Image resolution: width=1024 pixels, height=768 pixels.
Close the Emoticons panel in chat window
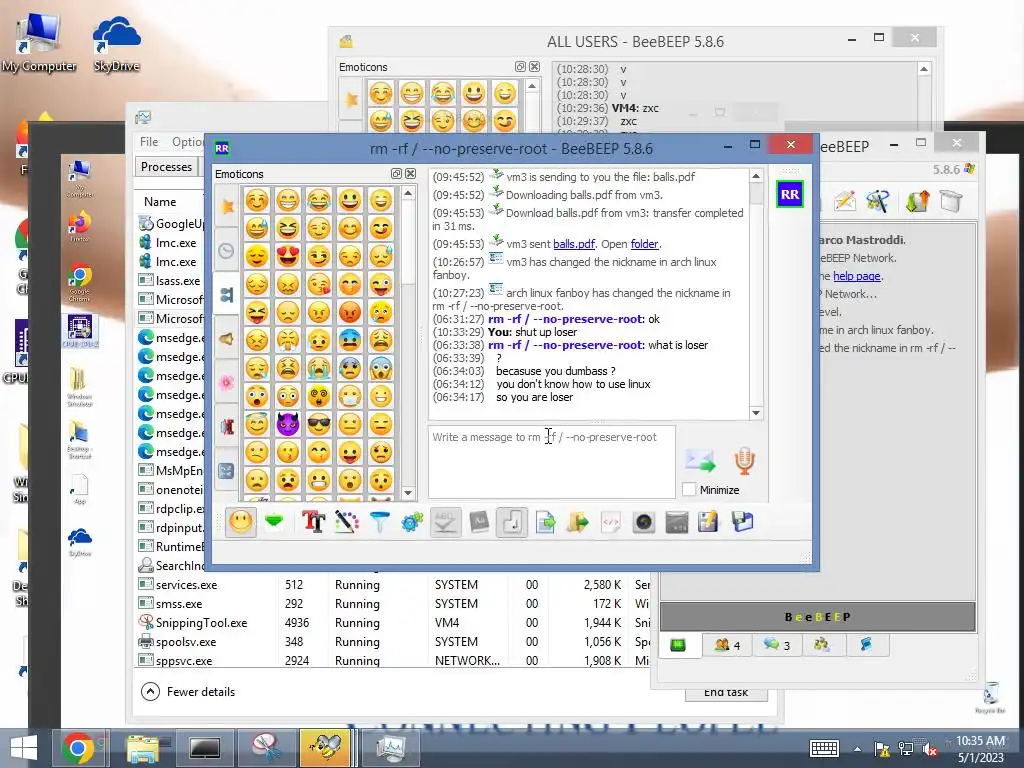[410, 174]
